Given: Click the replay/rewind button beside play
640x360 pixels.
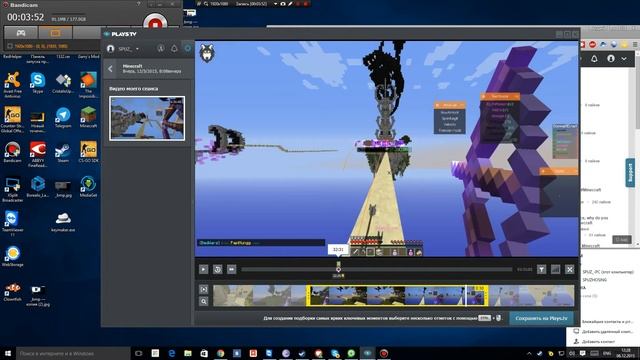Looking at the screenshot, I should click(218, 269).
